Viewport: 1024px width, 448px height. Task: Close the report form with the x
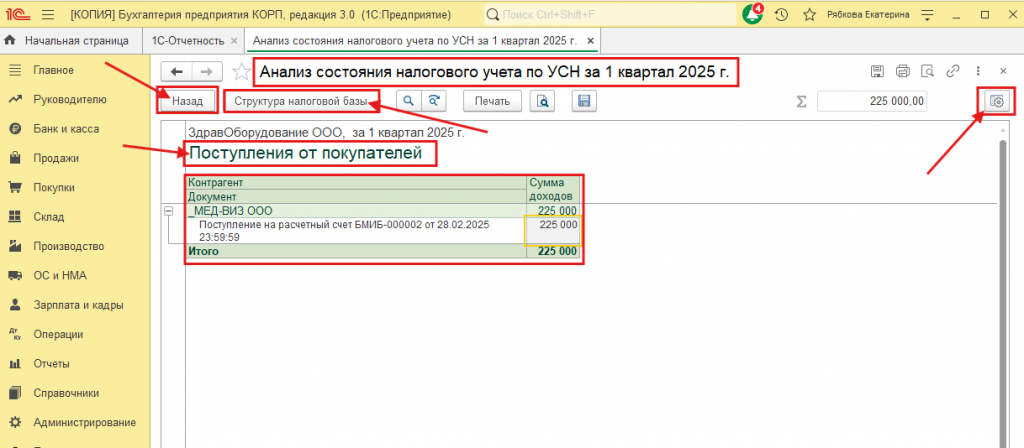[x=1004, y=71]
